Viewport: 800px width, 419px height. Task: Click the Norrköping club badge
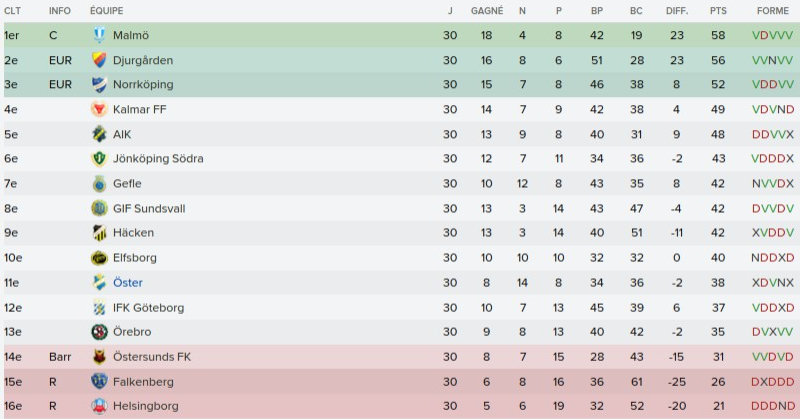click(99, 85)
